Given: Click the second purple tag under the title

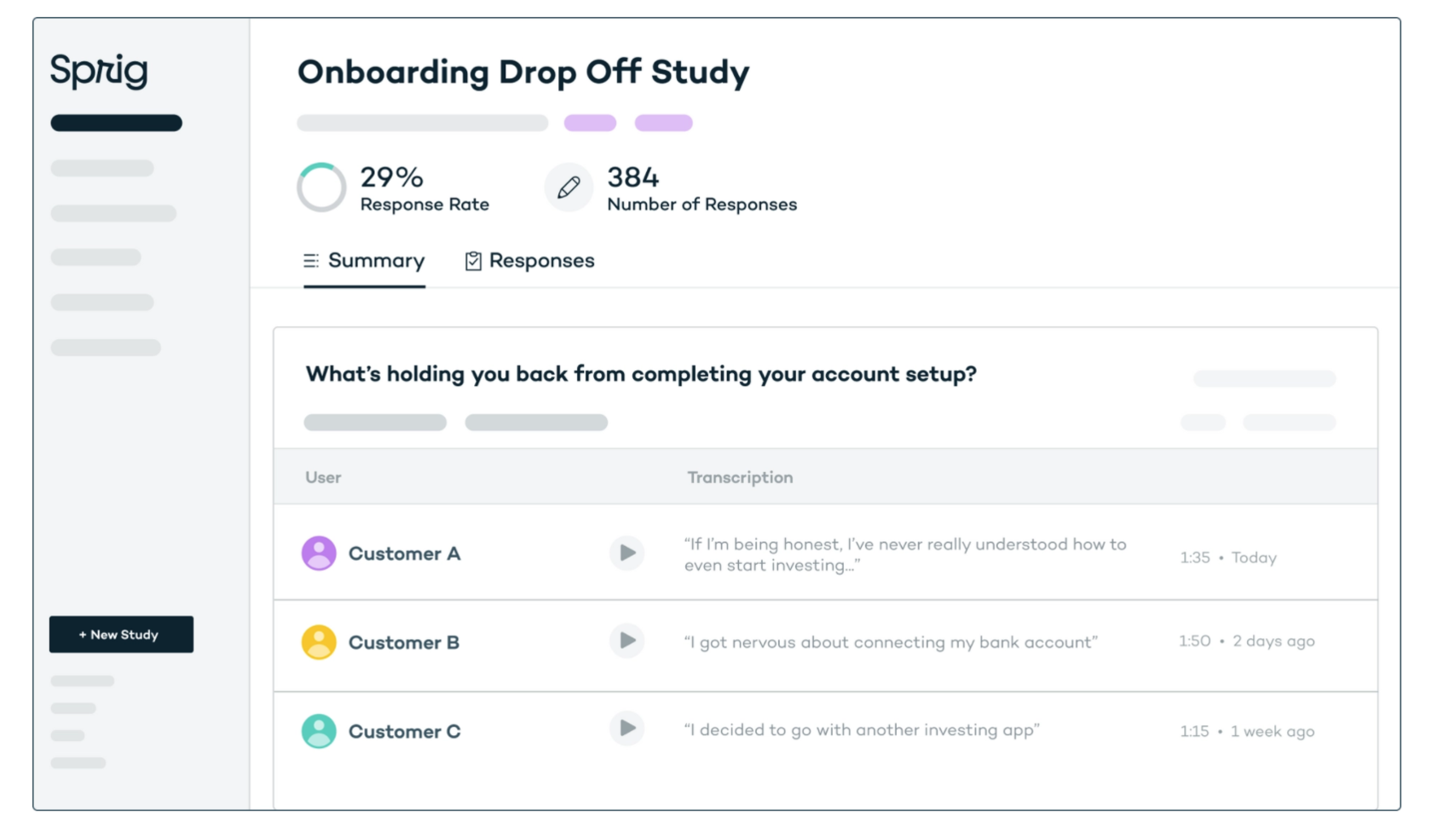Looking at the screenshot, I should tap(663, 123).
